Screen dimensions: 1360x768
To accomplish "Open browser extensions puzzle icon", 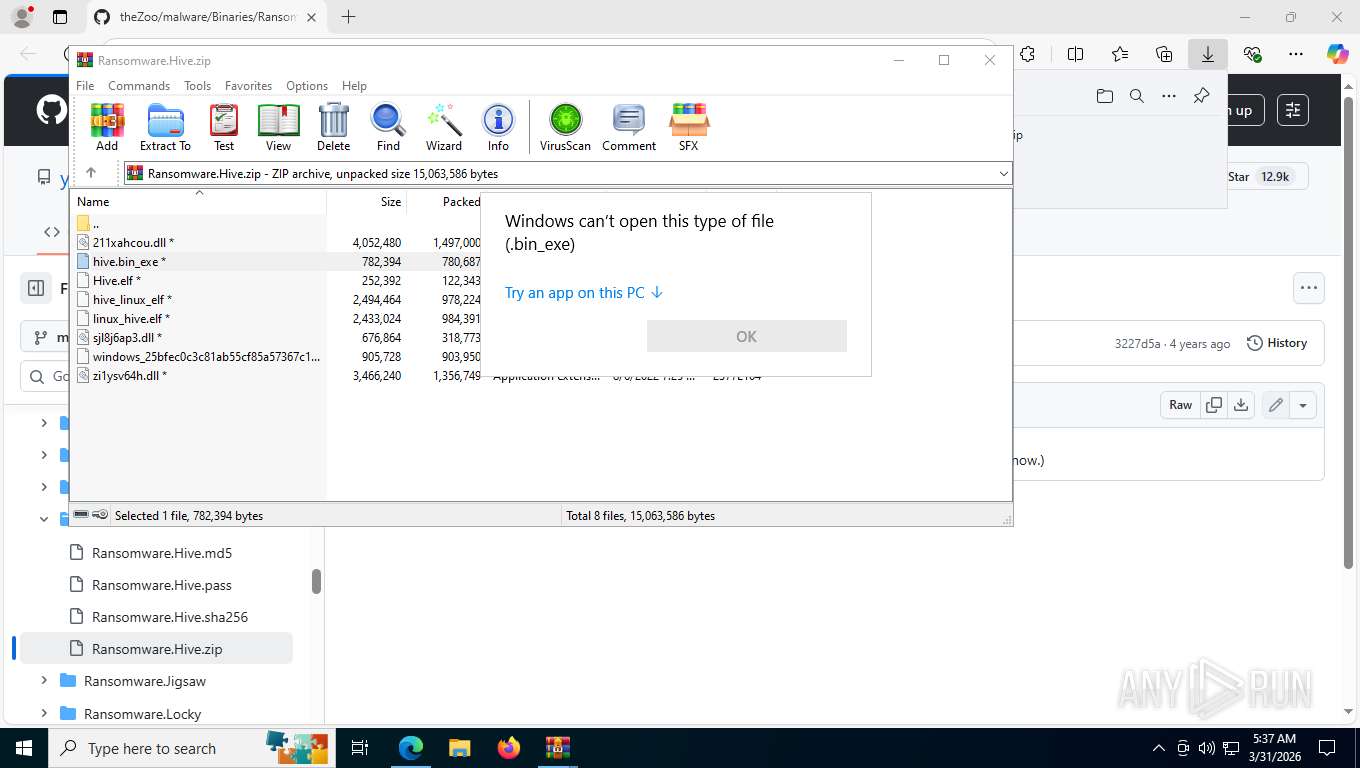I will coord(1027,54).
